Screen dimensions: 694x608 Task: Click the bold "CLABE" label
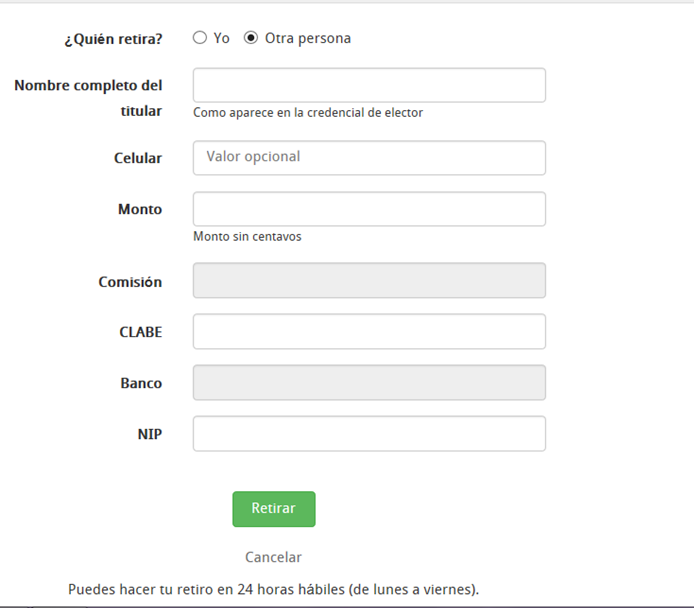pos(141,332)
